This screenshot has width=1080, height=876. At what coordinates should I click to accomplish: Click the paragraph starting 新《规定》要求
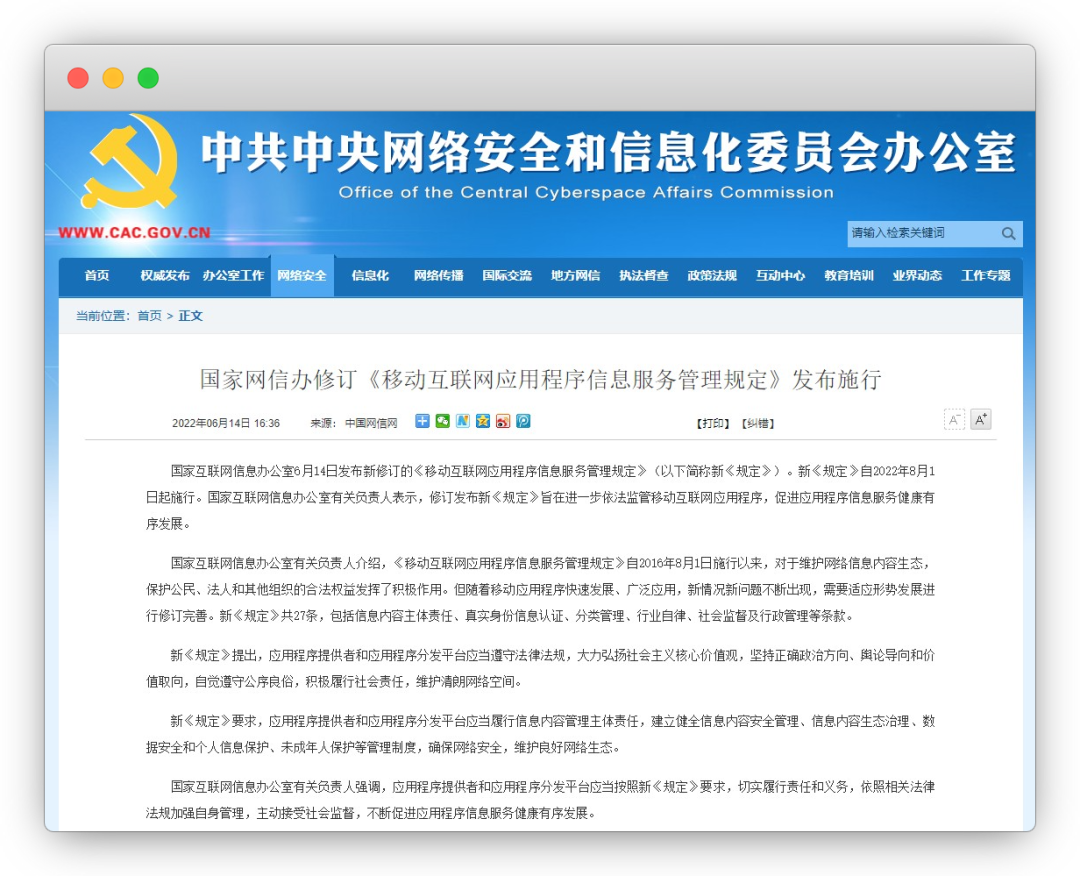pos(540,734)
